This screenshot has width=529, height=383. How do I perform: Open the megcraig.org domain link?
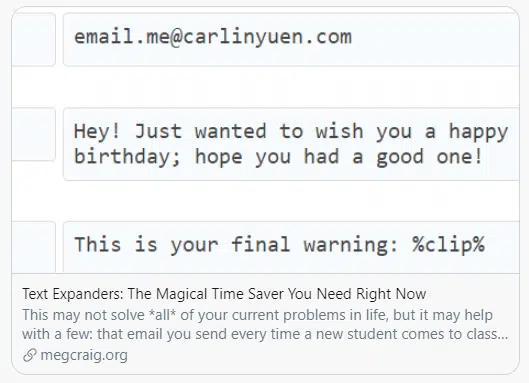point(84,355)
